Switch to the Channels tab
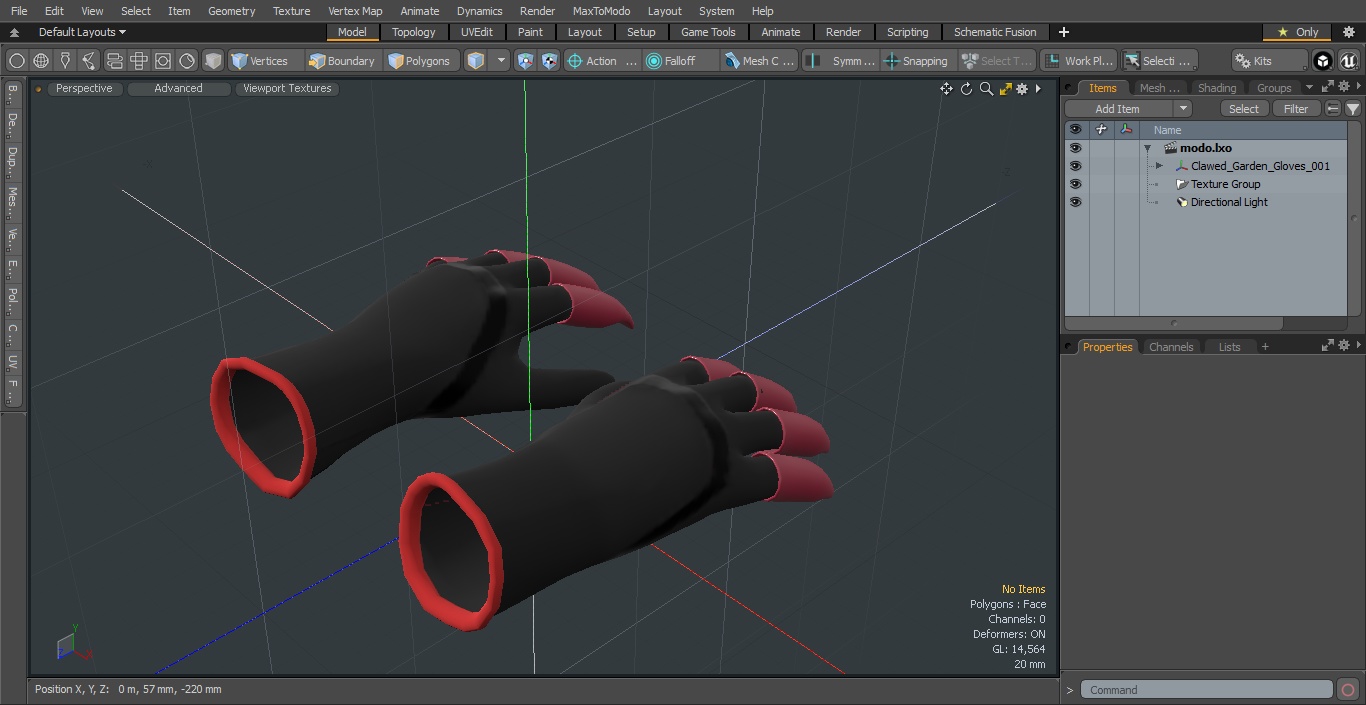Image resolution: width=1366 pixels, height=705 pixels. click(1171, 347)
